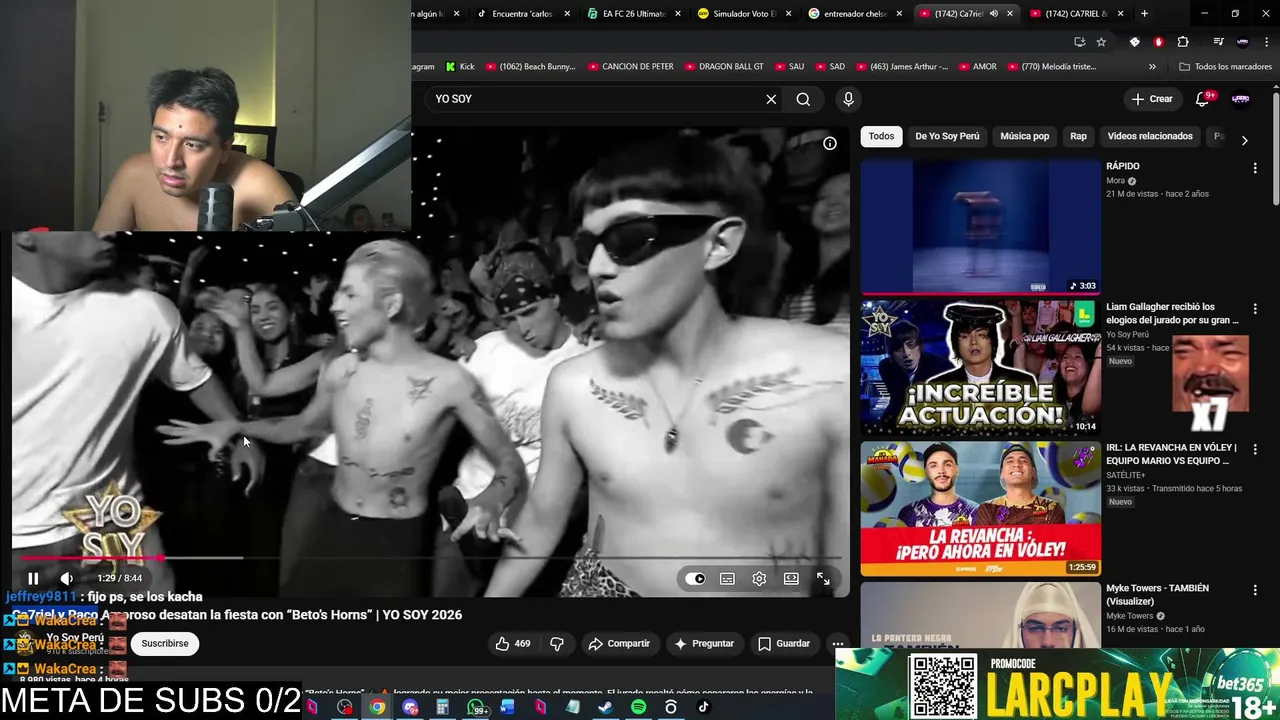Start voice search with the microphone
1280x720 pixels.
coord(848,99)
